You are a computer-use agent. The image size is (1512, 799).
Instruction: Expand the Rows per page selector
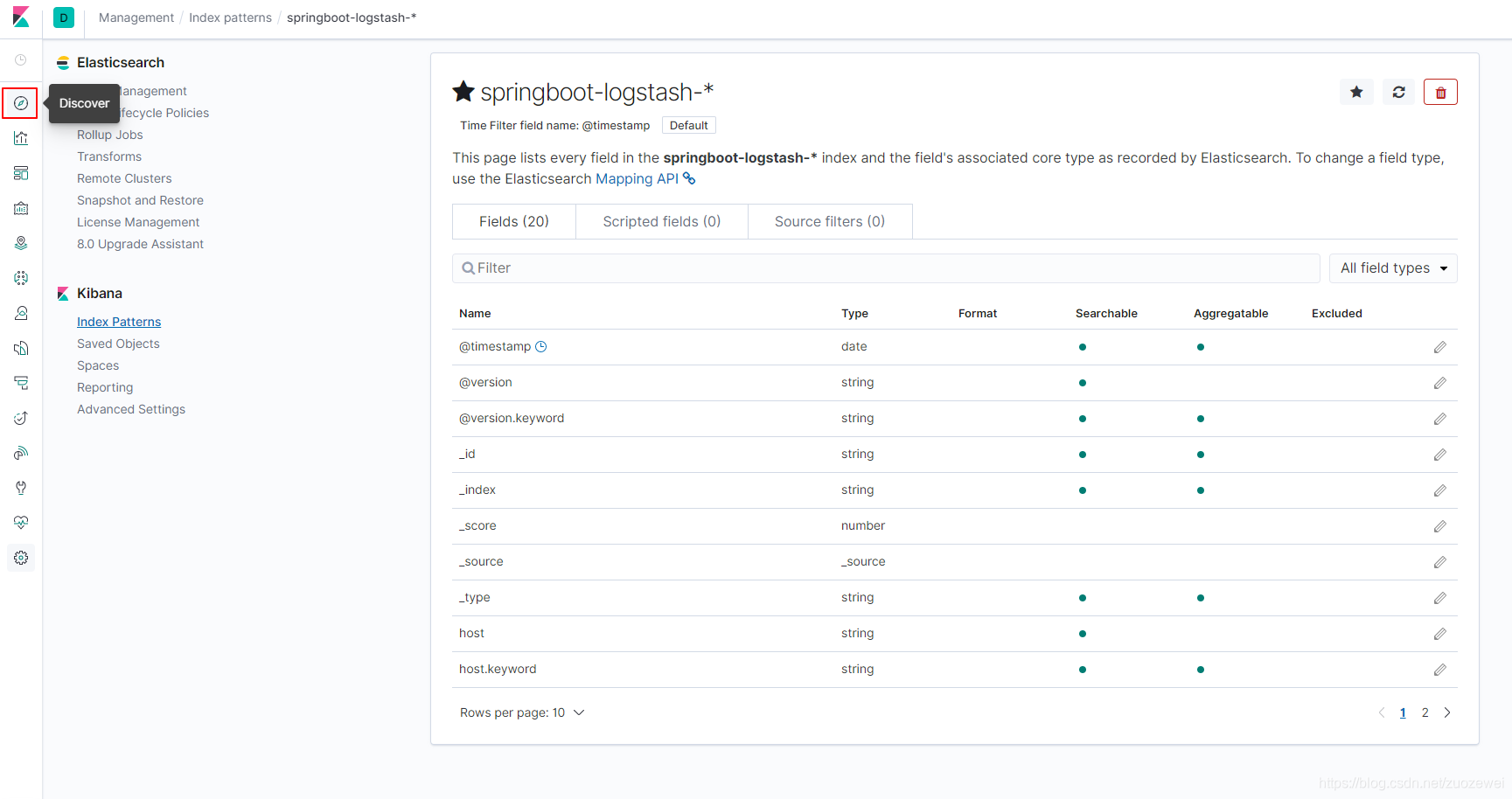pyautogui.click(x=522, y=712)
